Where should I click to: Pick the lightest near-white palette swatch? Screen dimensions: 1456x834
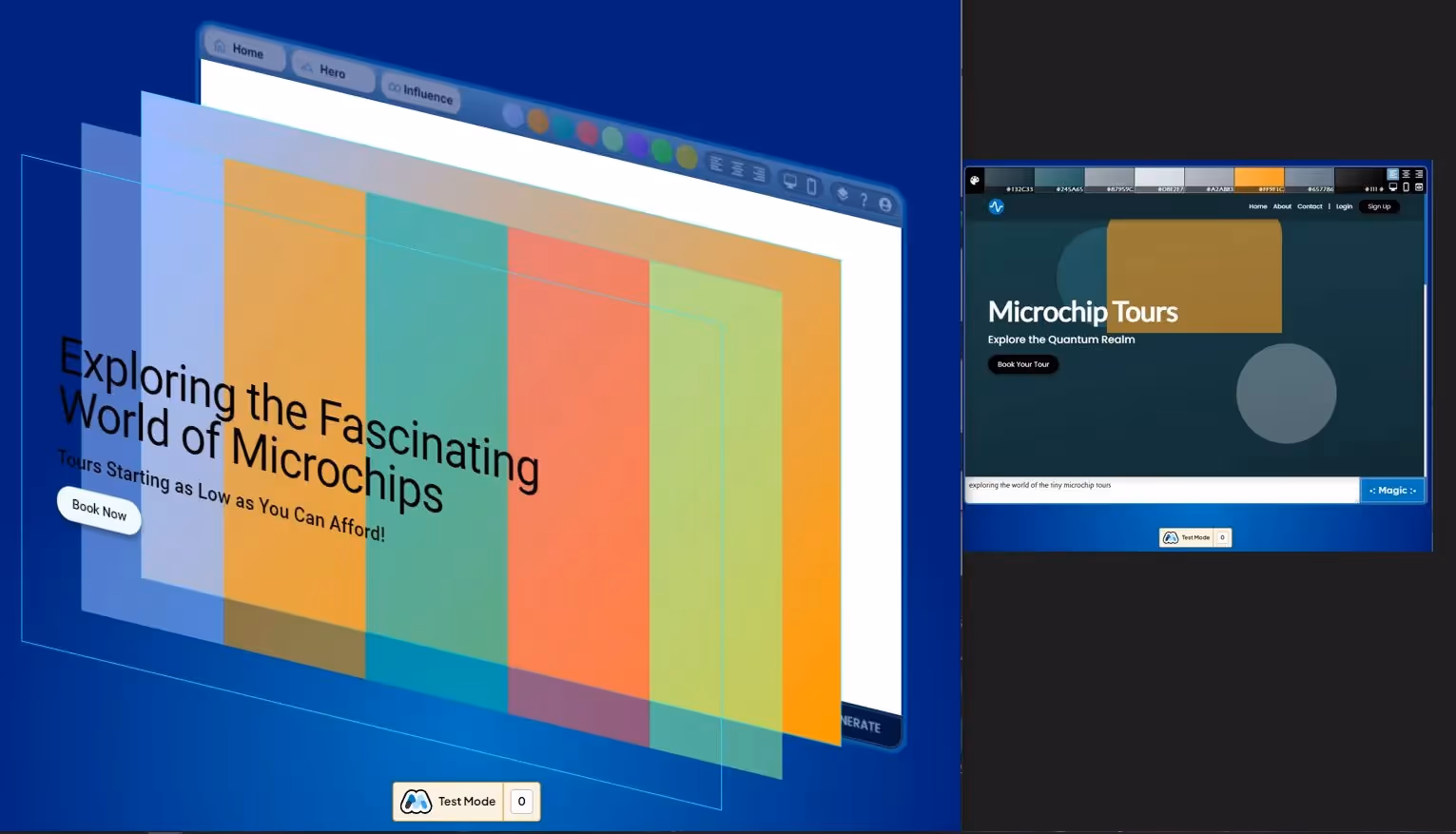click(x=1159, y=180)
